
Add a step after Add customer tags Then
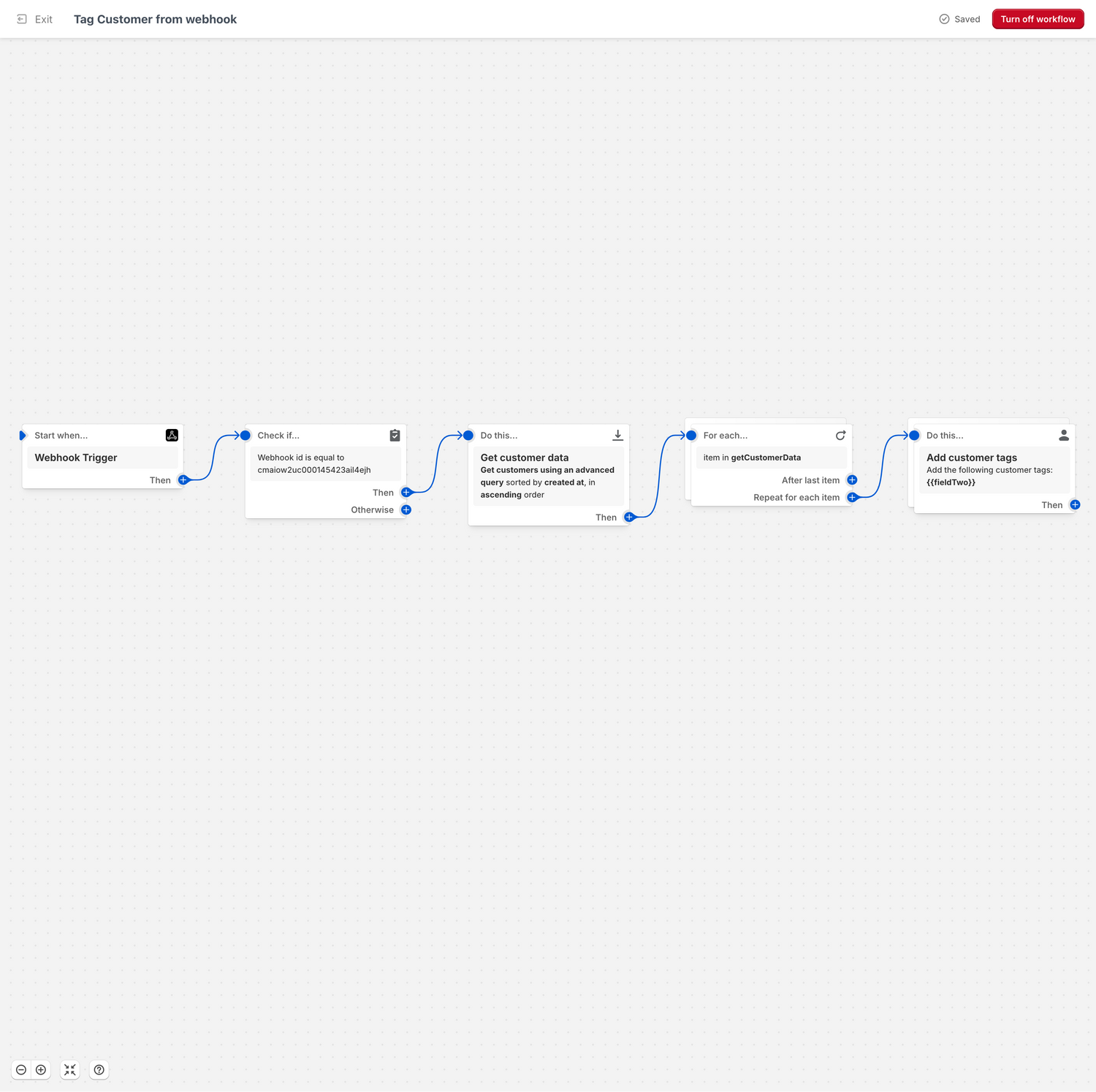pyautogui.click(x=1074, y=504)
